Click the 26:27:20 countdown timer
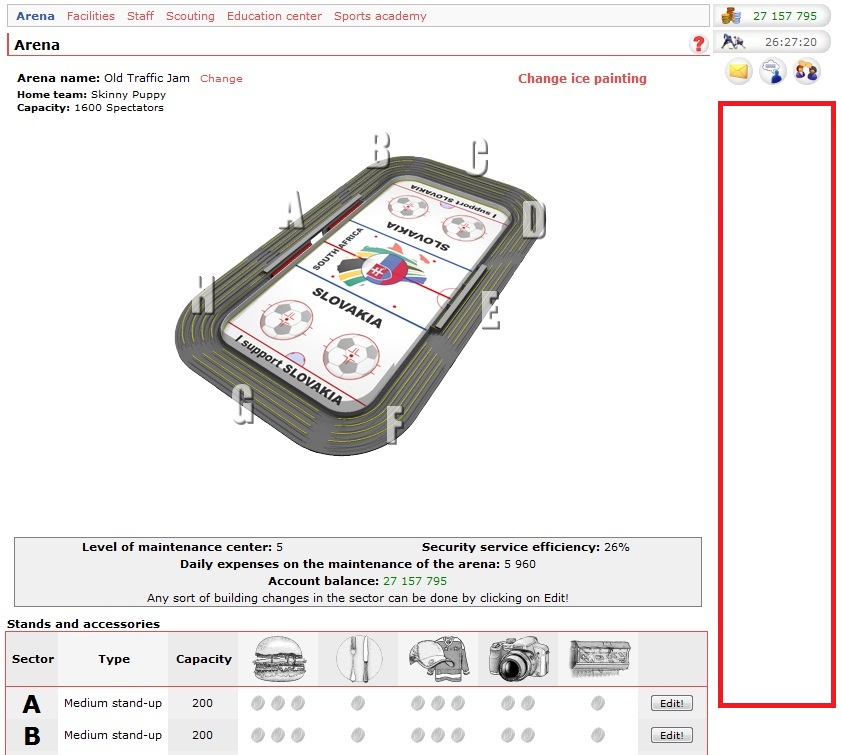841x755 pixels. point(791,42)
